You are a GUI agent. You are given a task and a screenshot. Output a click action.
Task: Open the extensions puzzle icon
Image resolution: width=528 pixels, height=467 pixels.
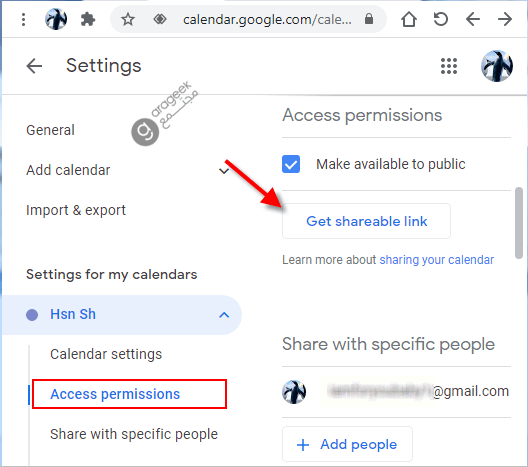tap(88, 20)
